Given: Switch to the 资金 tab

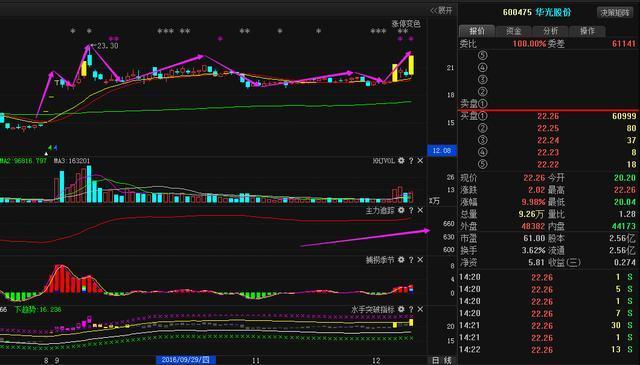Looking at the screenshot, I should point(513,31).
